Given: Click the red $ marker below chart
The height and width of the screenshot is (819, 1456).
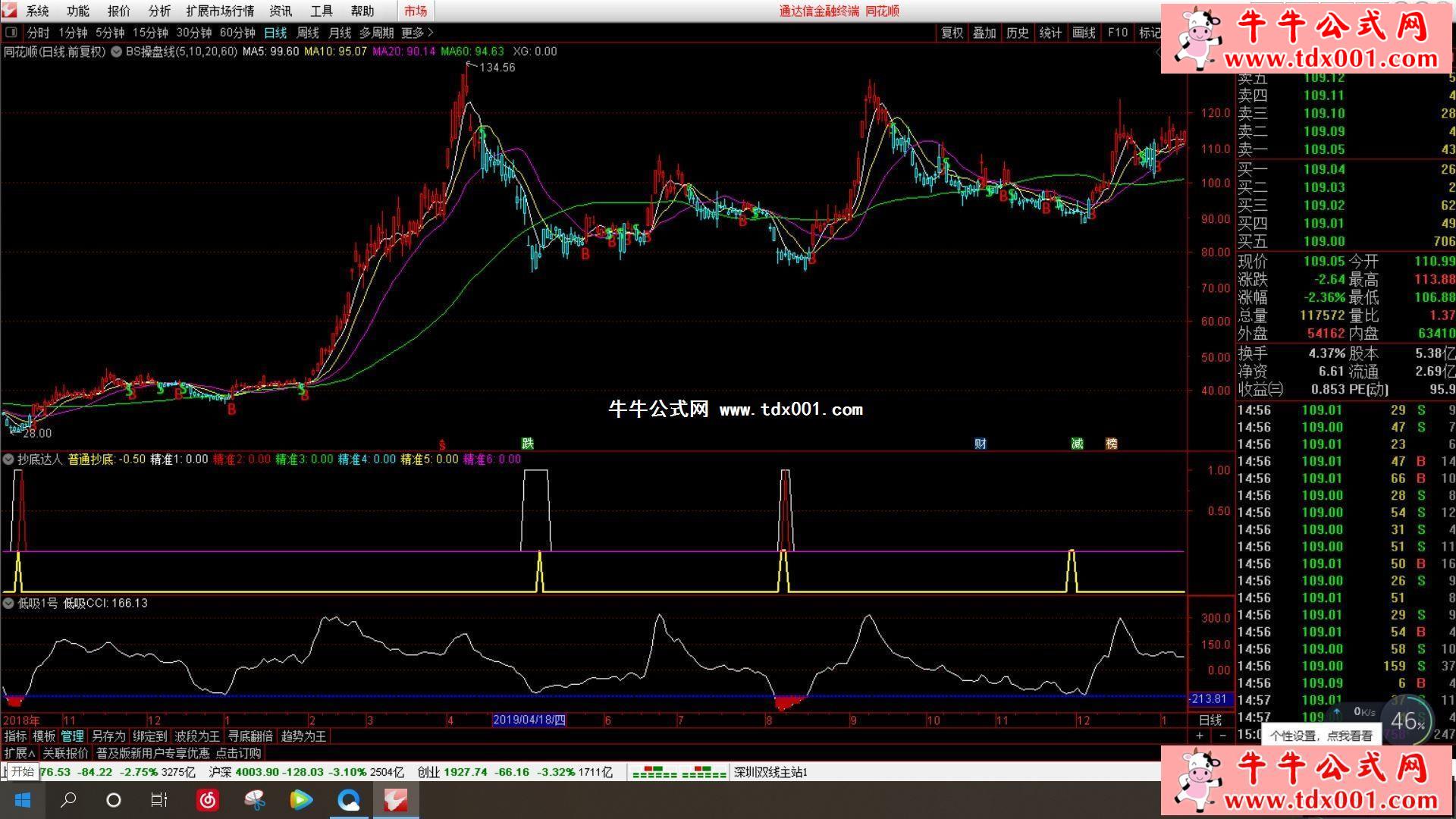Looking at the screenshot, I should [442, 445].
